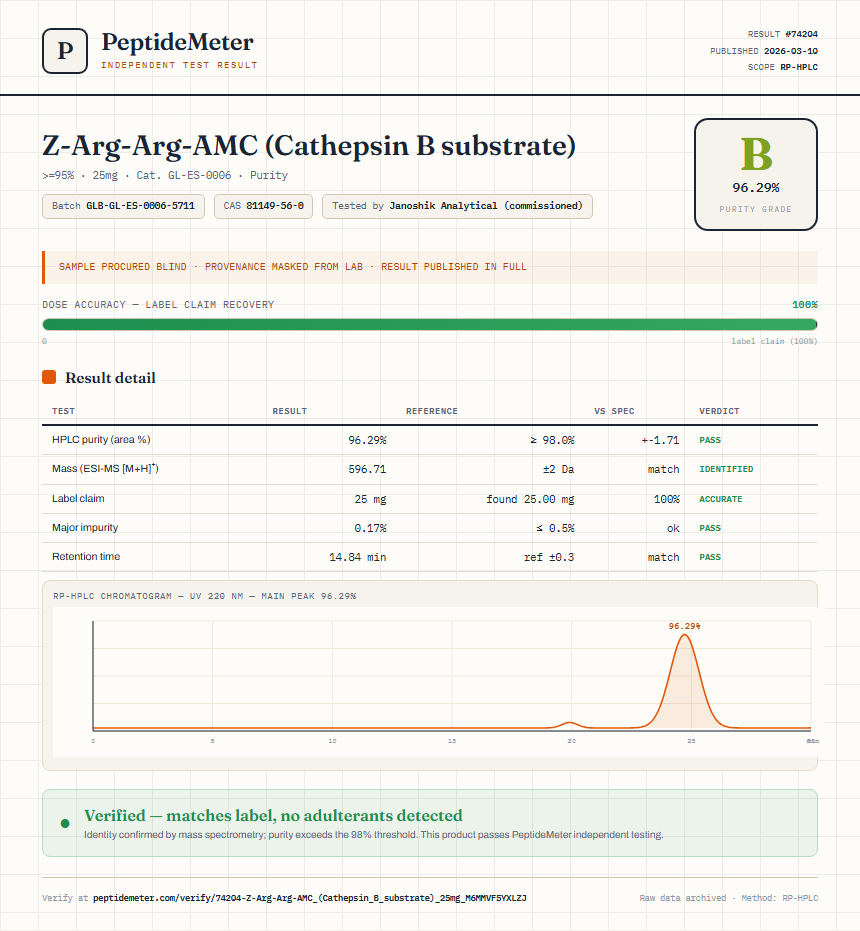The width and height of the screenshot is (860, 931).
Task: Click the PASS verdict for HPLC purity
Action: pyautogui.click(x=710, y=440)
